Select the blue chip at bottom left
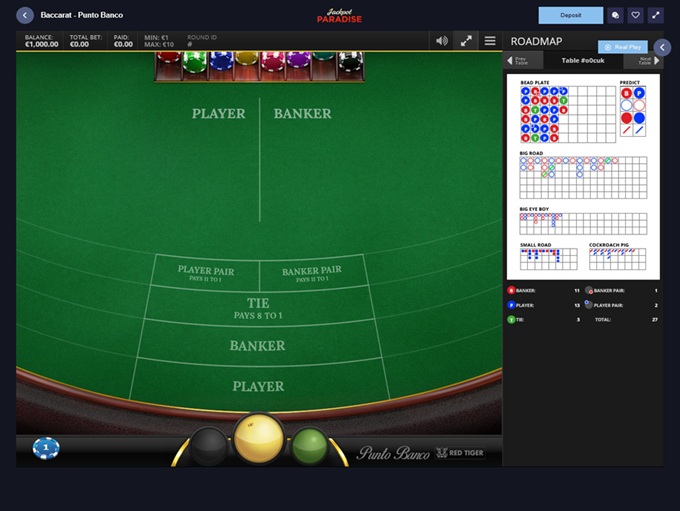 (45, 448)
